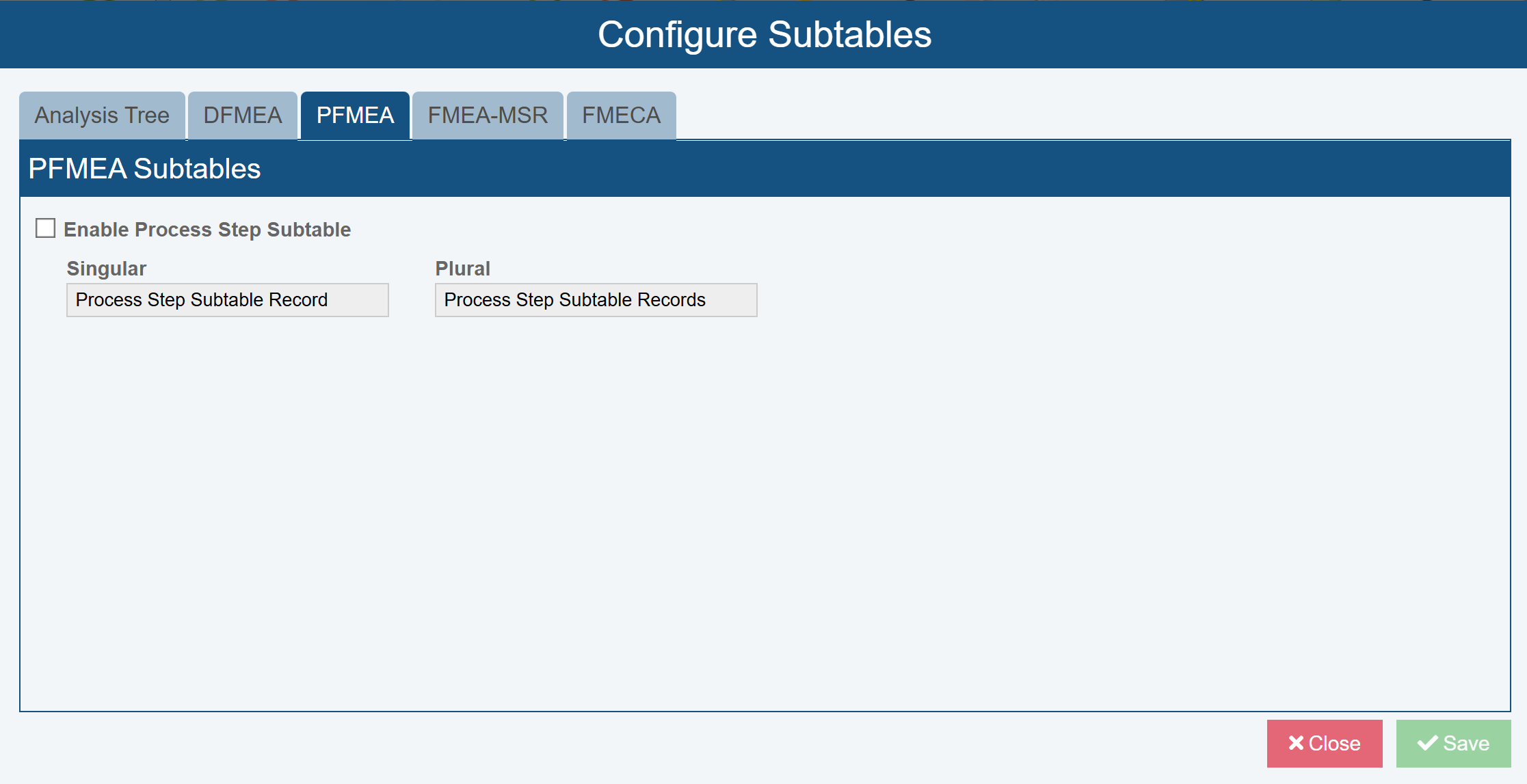Screen dimensions: 1527x784
Task: Click the Singular field label
Action: 106,269
